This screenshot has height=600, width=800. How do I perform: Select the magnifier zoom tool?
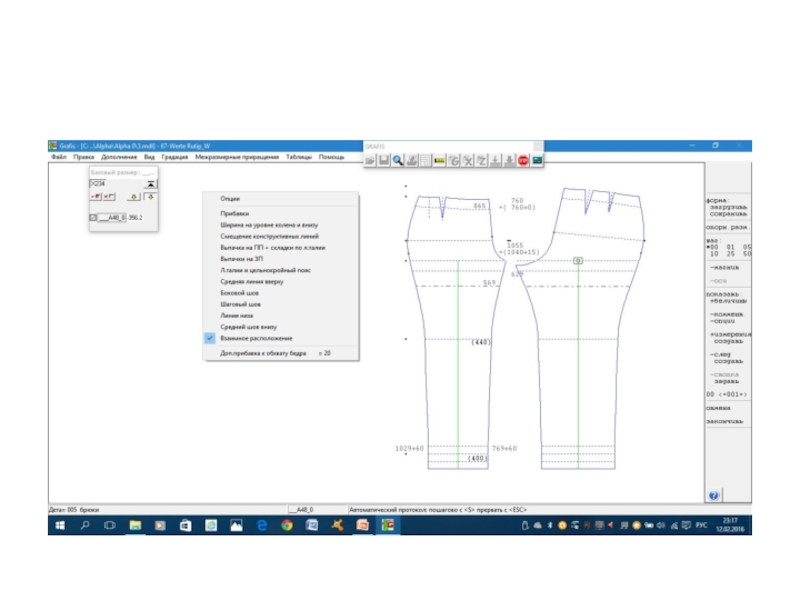[398, 159]
